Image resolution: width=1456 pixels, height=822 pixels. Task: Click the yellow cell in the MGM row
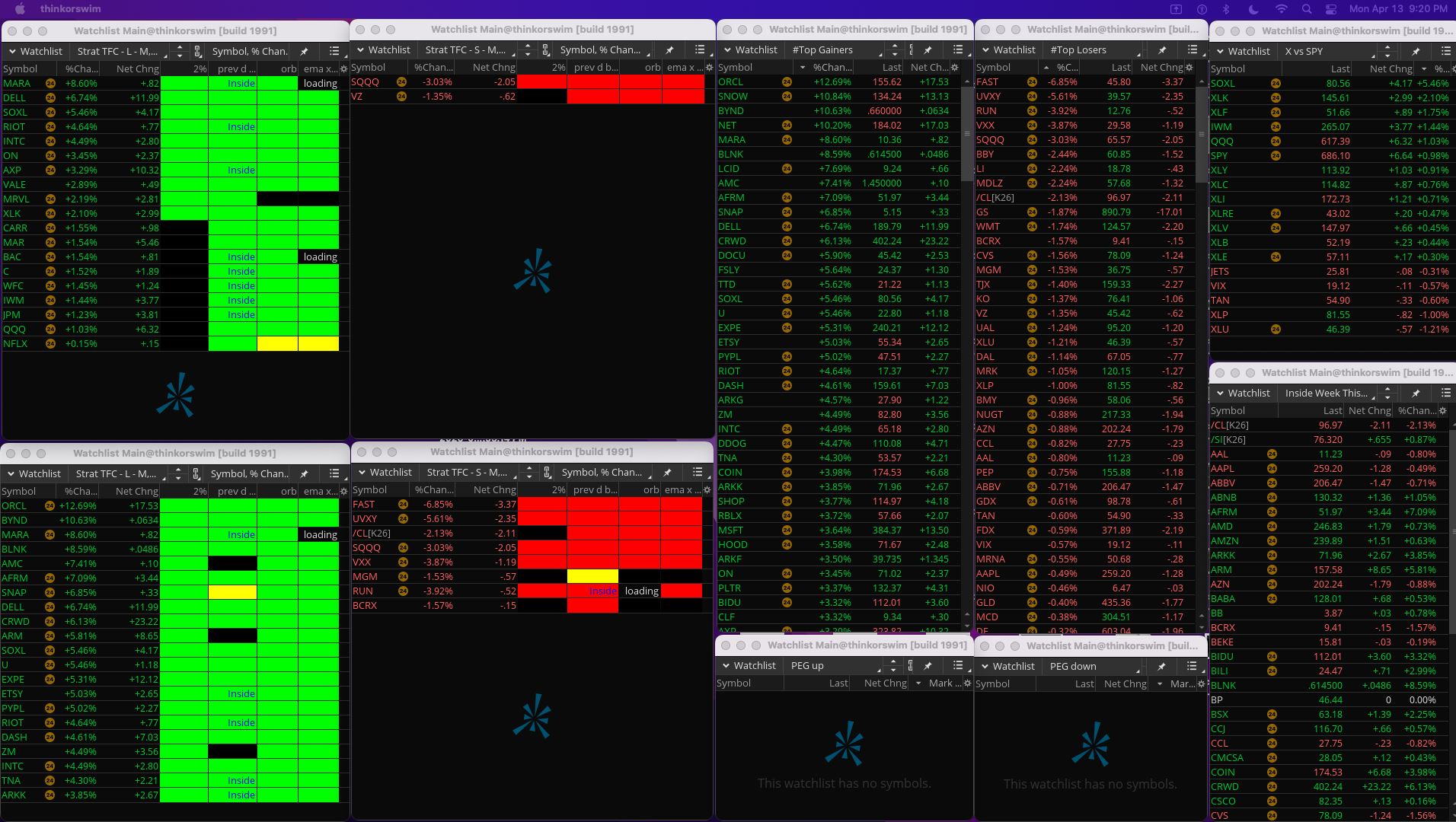click(592, 577)
